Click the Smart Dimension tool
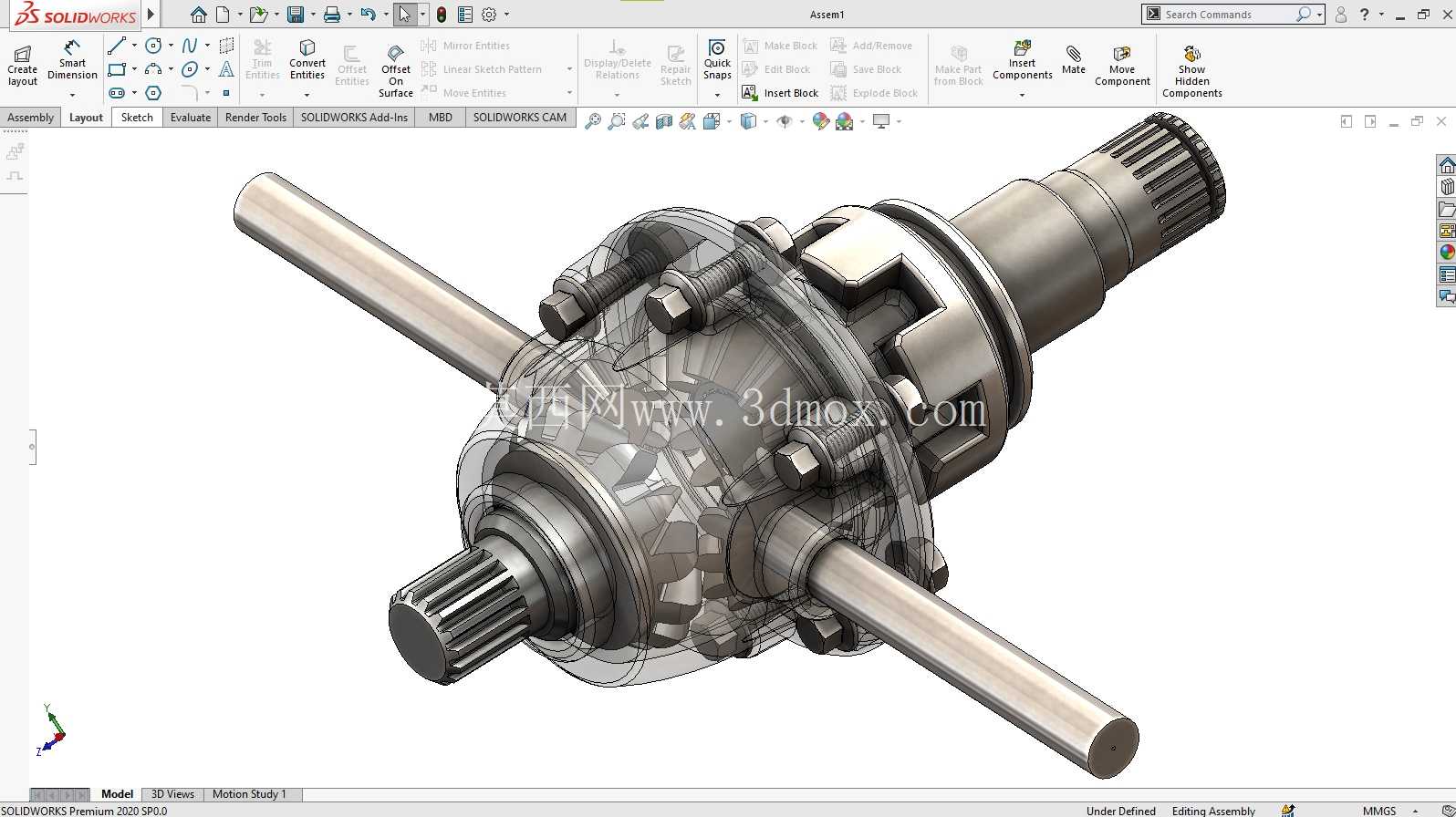 click(x=72, y=60)
